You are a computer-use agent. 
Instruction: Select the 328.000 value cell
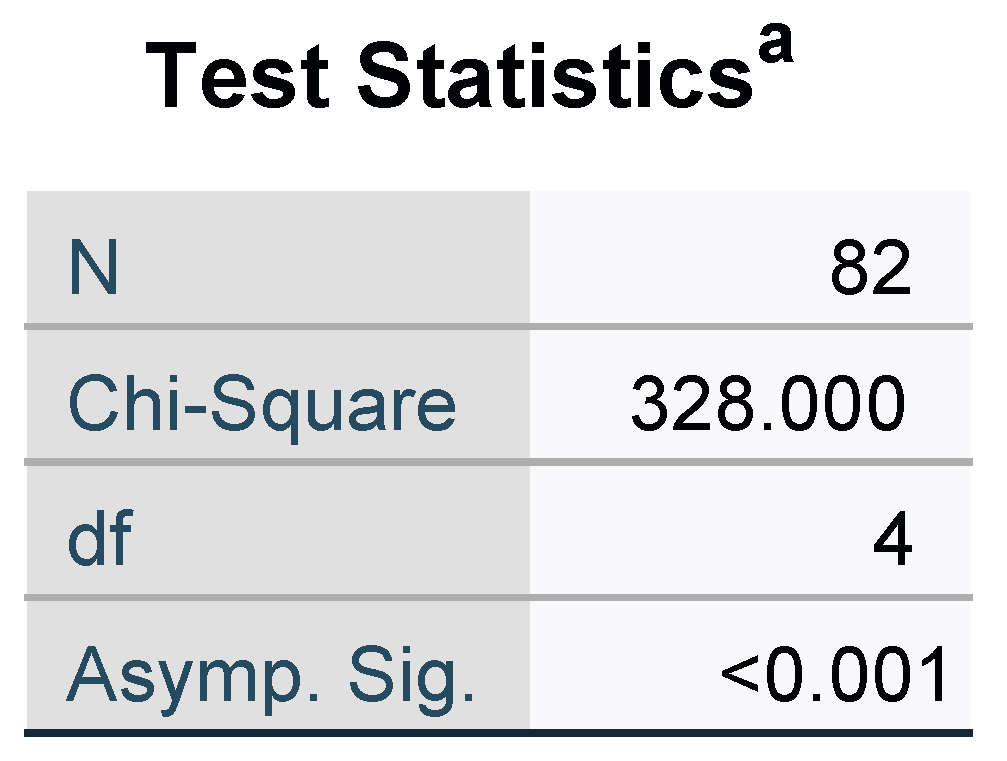pyautogui.click(x=768, y=405)
